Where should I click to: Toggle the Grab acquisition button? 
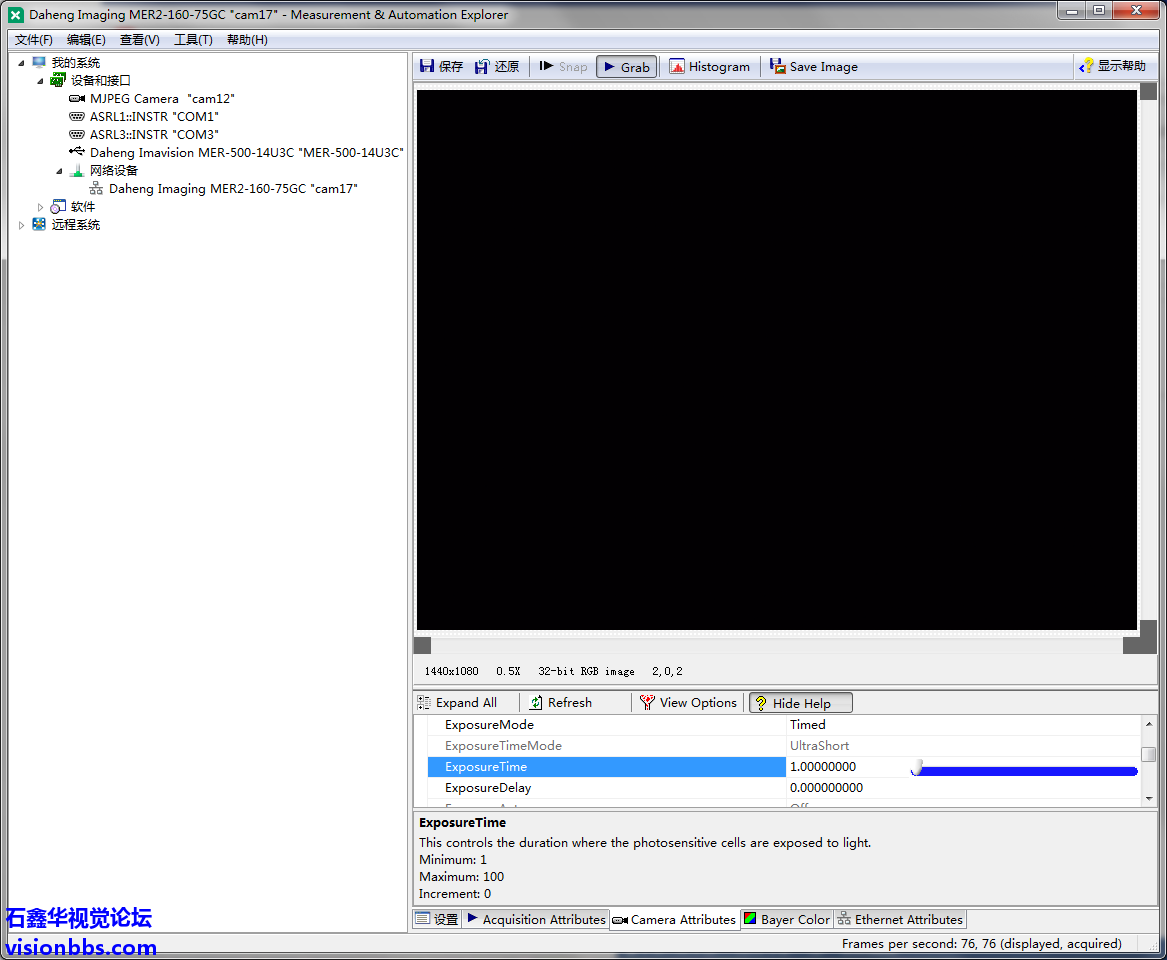627,67
